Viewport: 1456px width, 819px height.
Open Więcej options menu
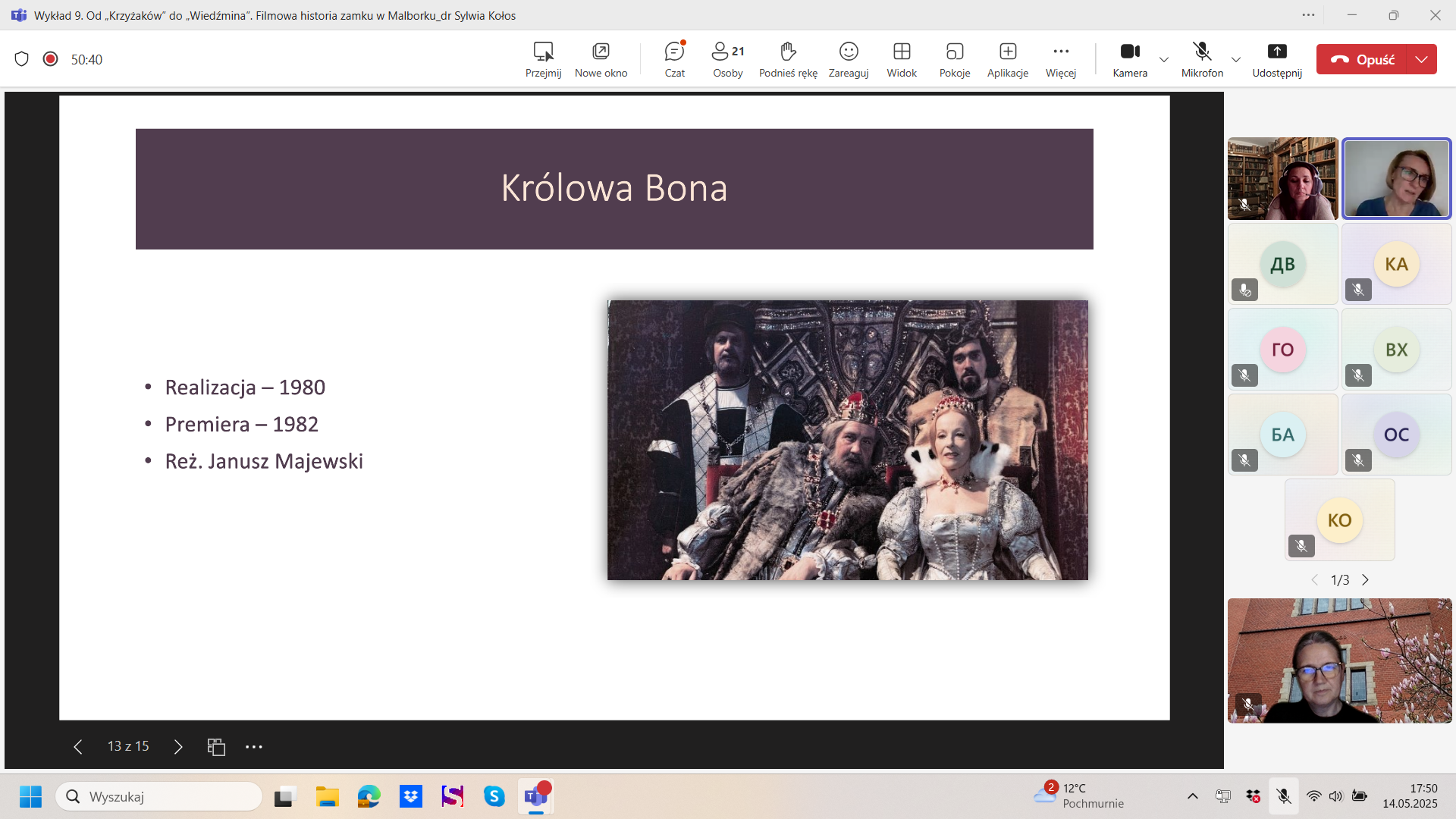(1061, 59)
